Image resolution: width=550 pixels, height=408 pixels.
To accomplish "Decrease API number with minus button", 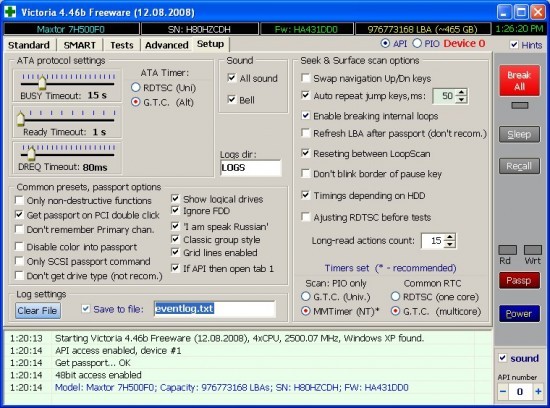I will pos(503,392).
